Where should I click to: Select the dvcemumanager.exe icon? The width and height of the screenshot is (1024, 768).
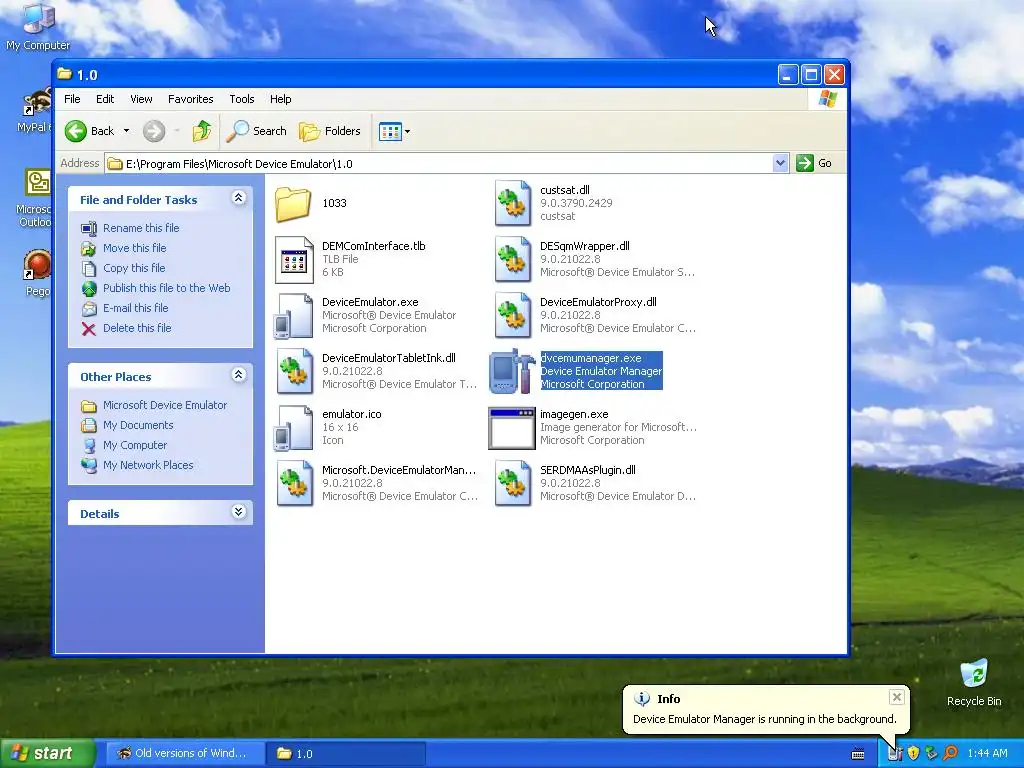513,372
